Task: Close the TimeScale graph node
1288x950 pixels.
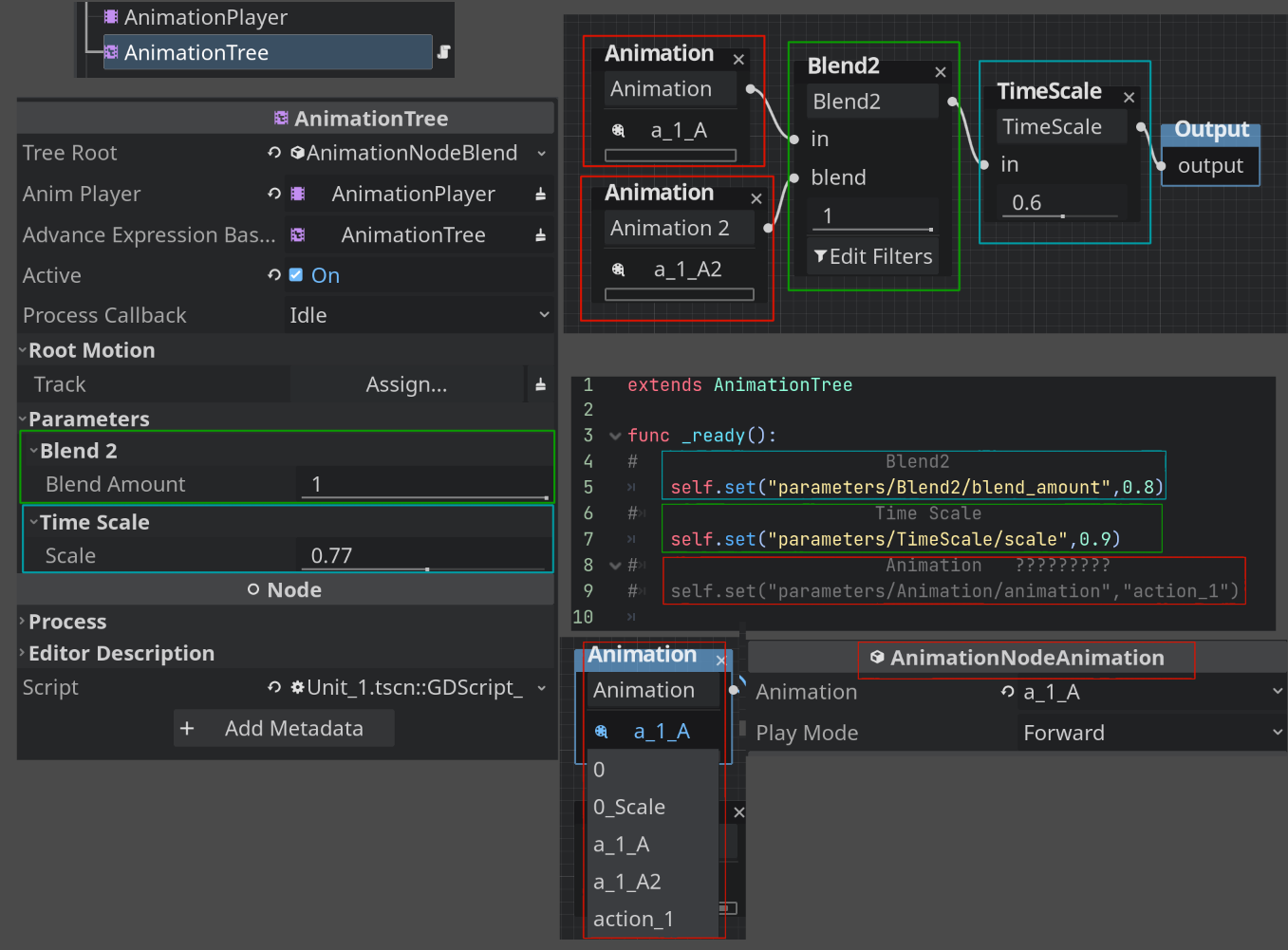Action: click(1129, 98)
